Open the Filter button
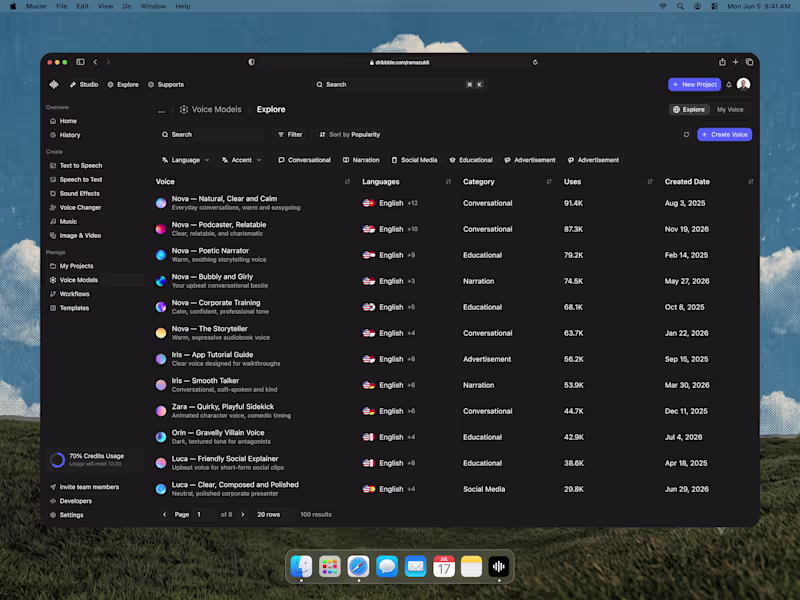 point(290,135)
